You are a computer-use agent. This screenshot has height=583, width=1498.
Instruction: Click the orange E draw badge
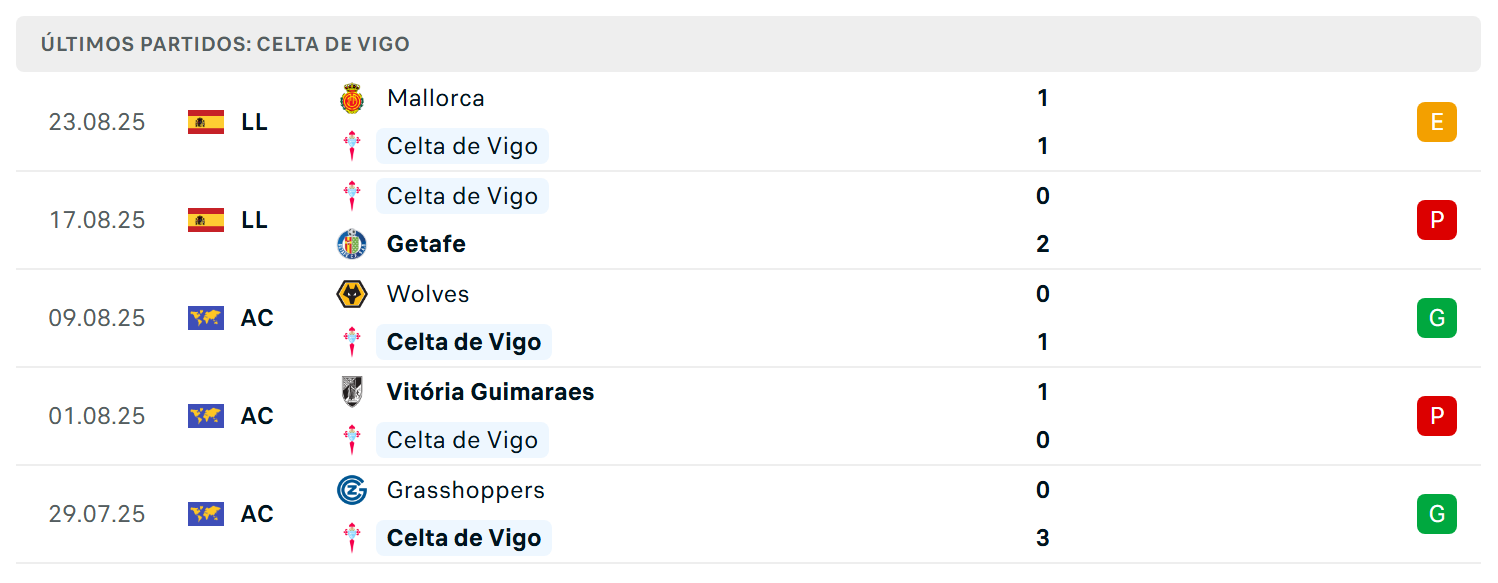[1437, 122]
